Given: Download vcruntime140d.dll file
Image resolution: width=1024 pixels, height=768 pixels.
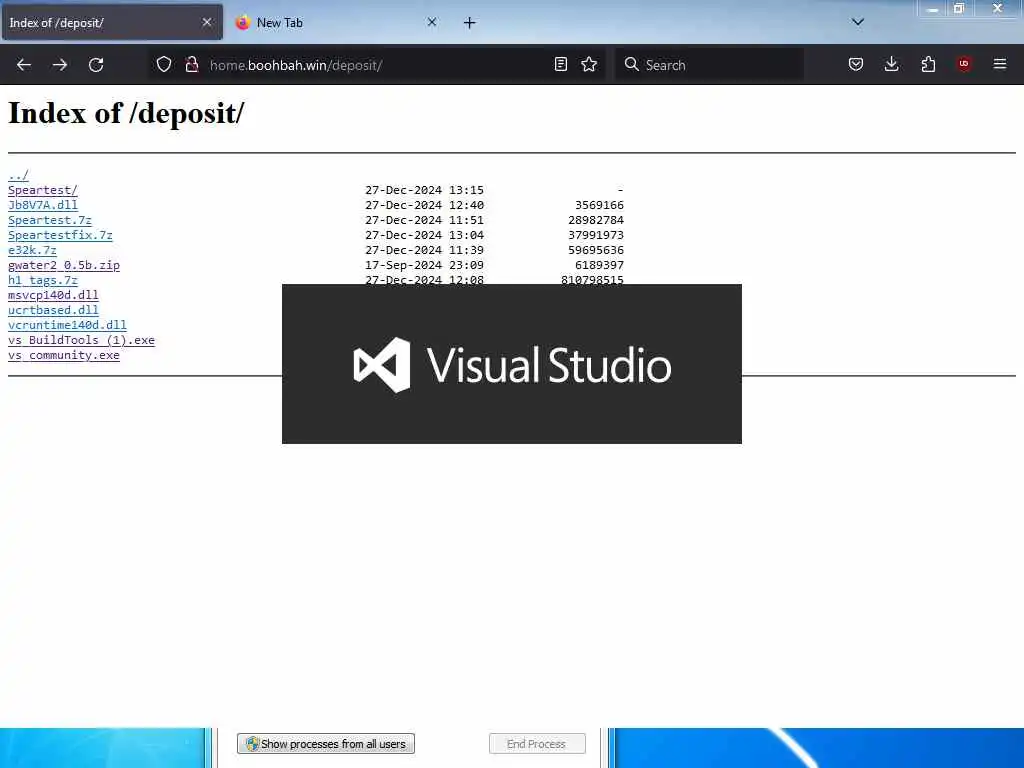Looking at the screenshot, I should coord(67,325).
